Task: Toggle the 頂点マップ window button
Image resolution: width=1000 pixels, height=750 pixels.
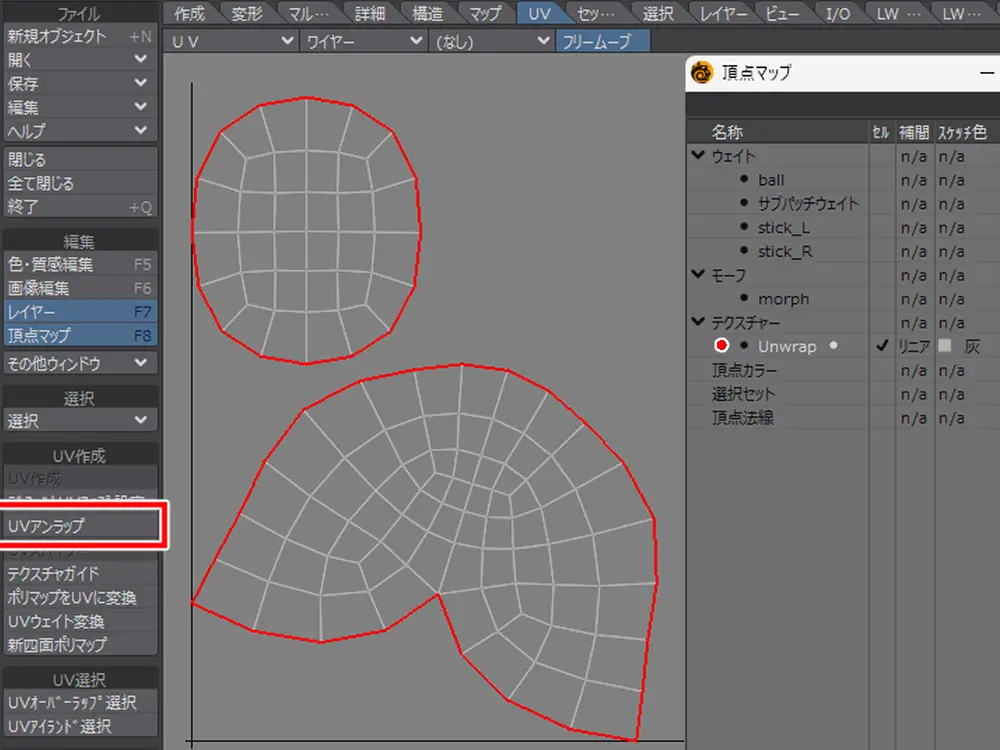Action: [80, 336]
